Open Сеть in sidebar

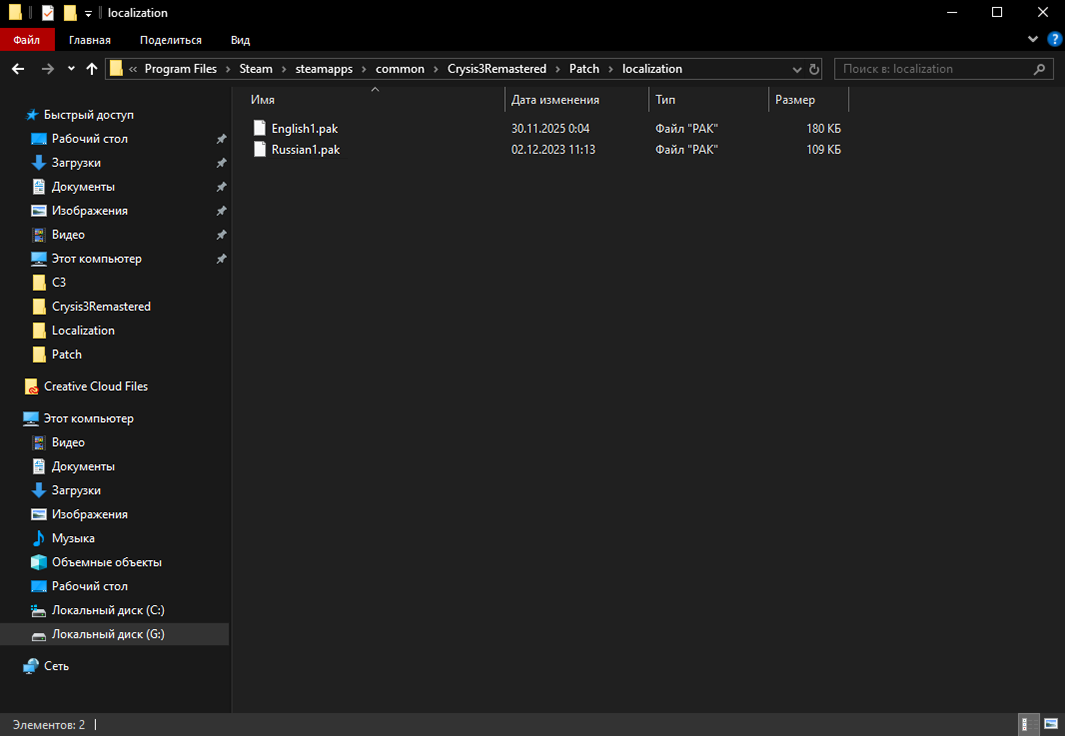point(56,666)
